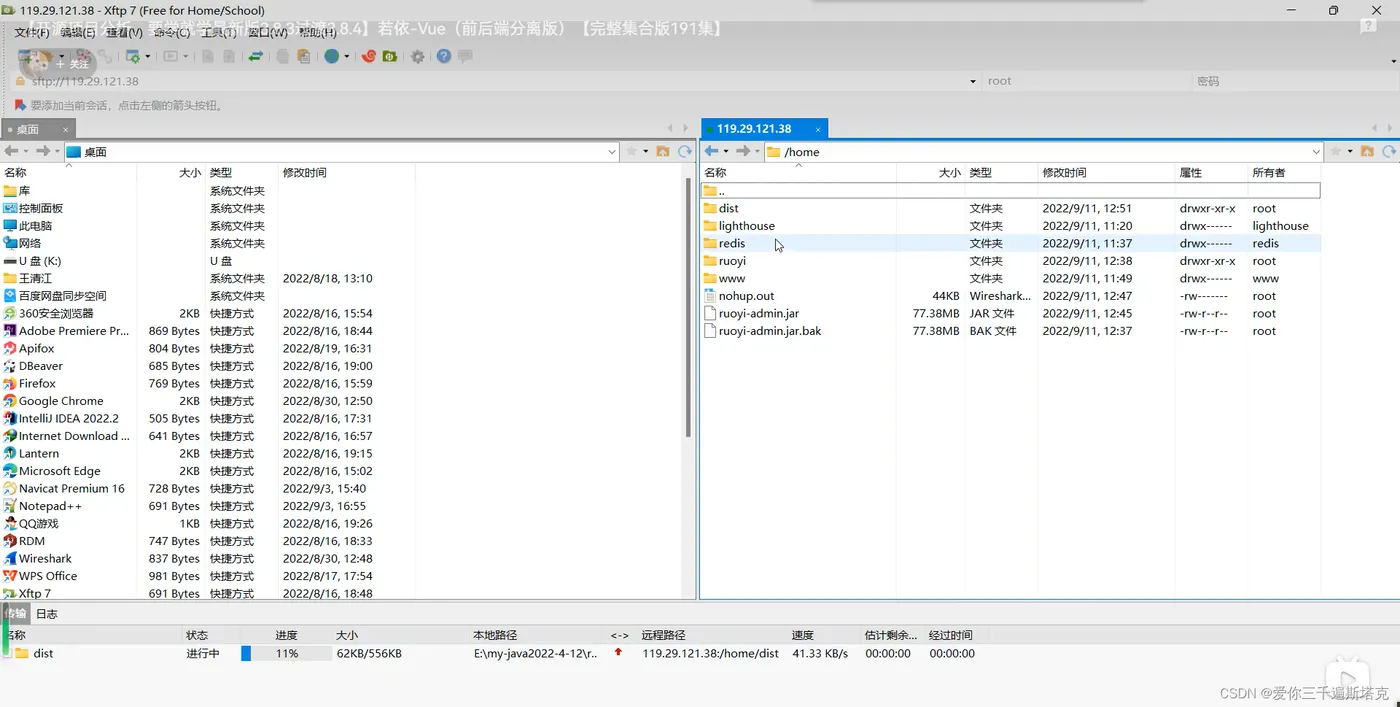Go forward in the local 桌面 pane
The height and width of the screenshot is (707, 1400).
42,151
